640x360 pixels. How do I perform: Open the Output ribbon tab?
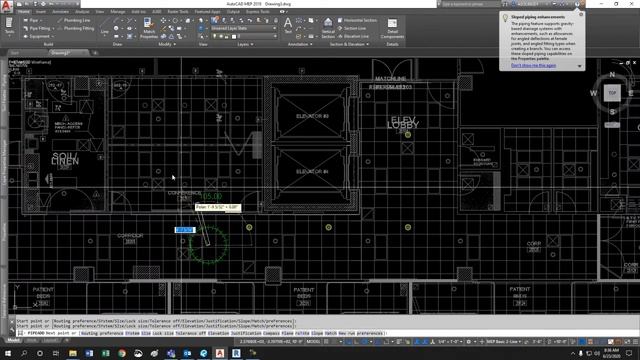coord(233,12)
